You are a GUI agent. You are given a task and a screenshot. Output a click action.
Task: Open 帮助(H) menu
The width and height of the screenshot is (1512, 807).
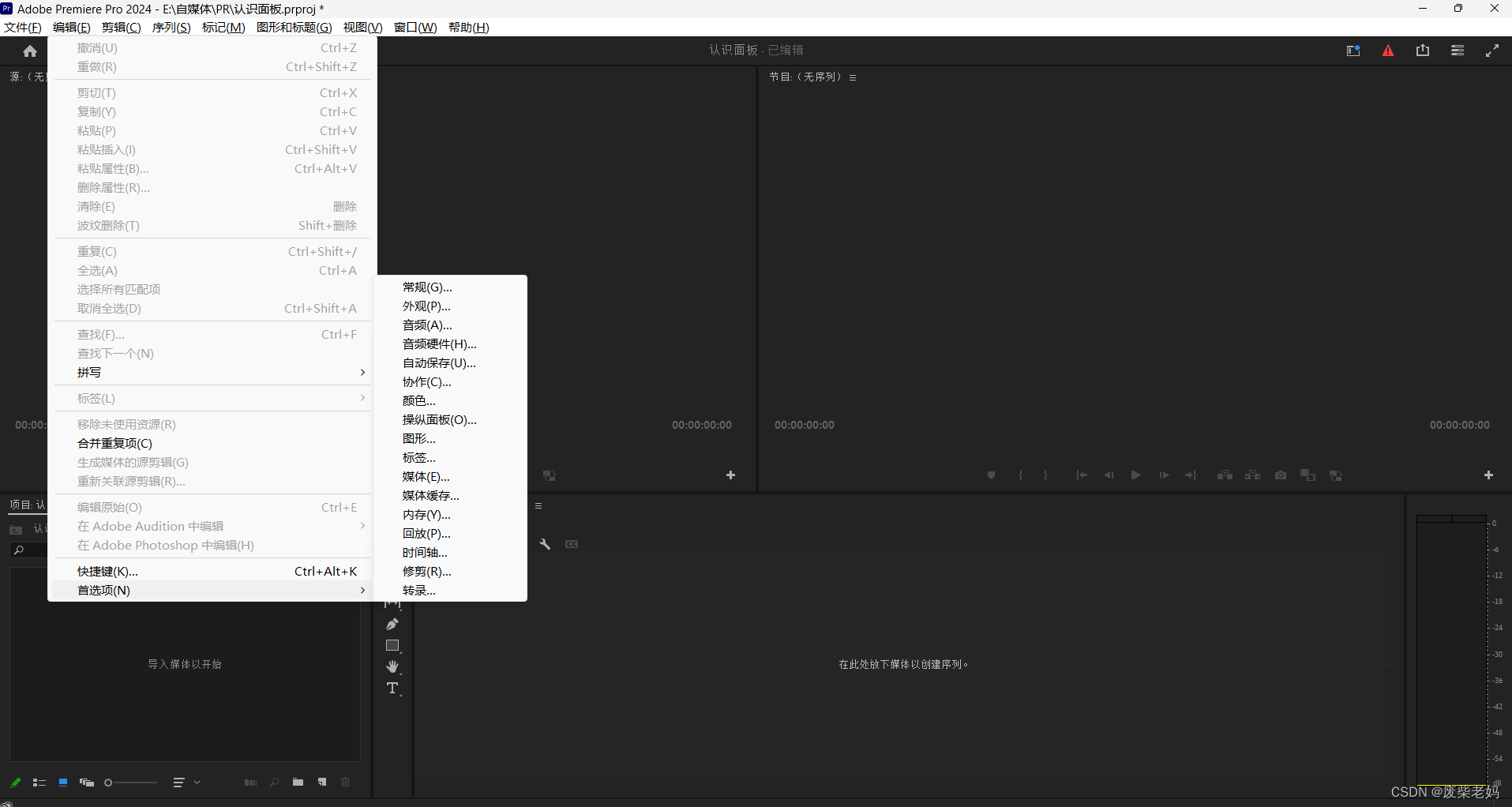(469, 28)
